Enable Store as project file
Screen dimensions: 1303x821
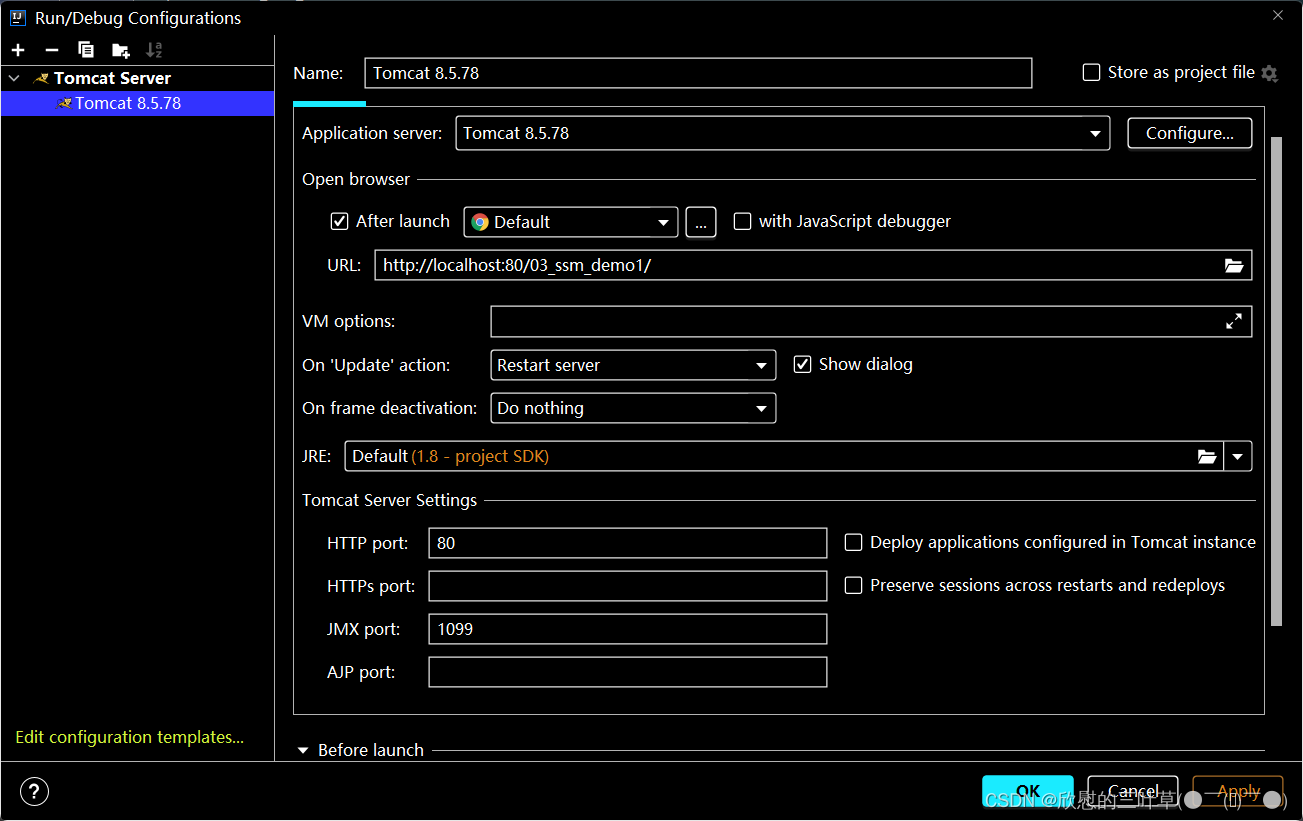coord(1092,72)
